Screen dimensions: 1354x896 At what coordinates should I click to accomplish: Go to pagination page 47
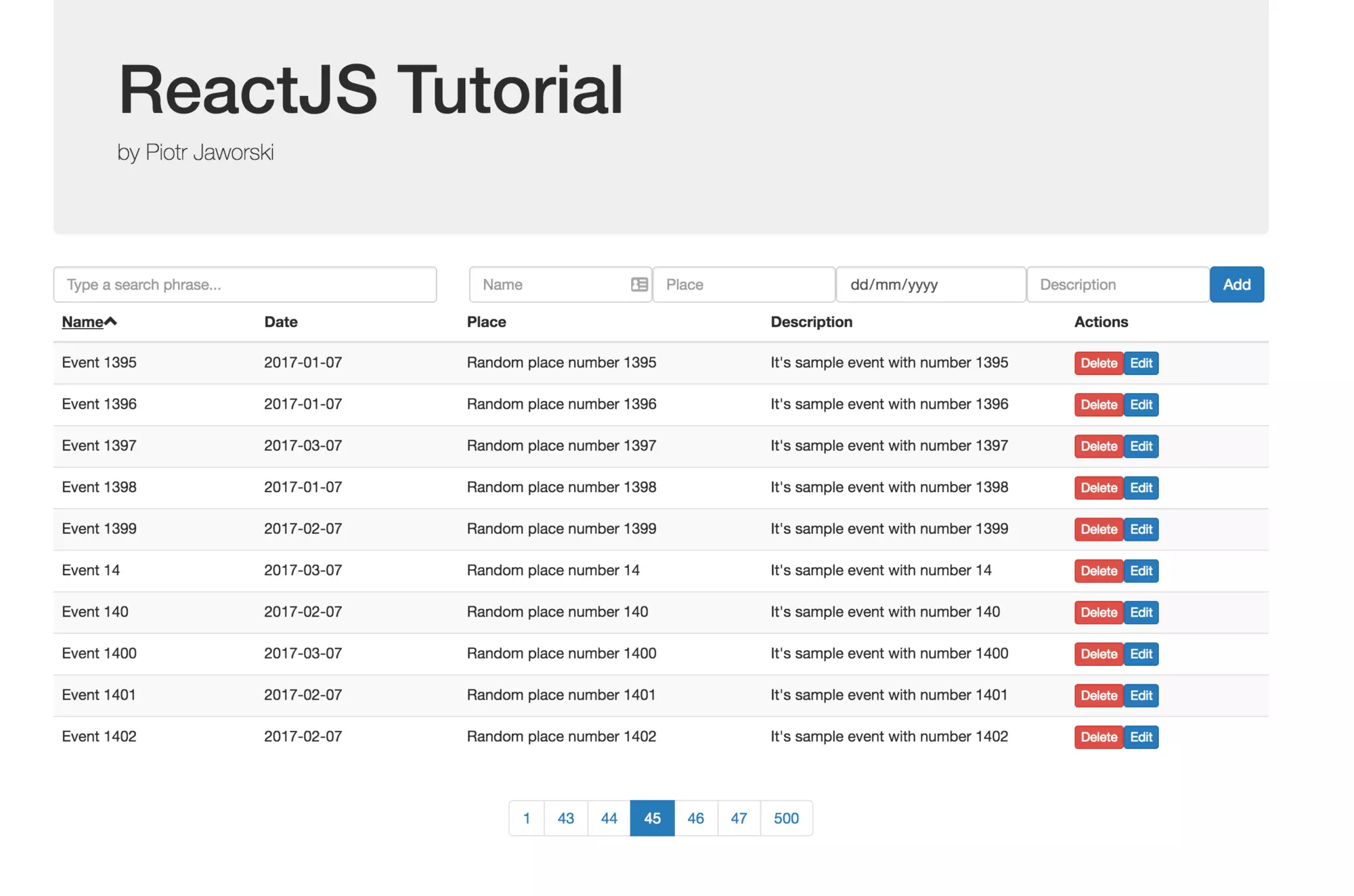pos(739,818)
